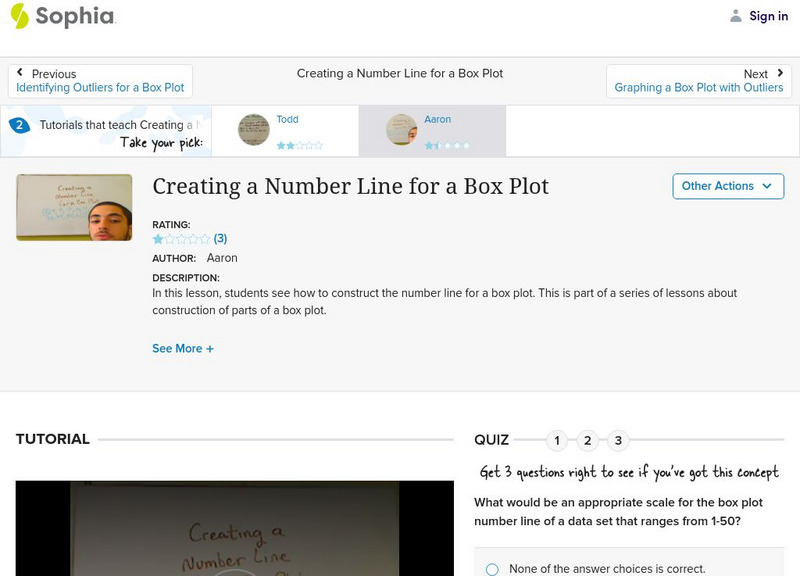Click the Sign in user icon
Image resolution: width=800 pixels, height=576 pixels.
[736, 16]
